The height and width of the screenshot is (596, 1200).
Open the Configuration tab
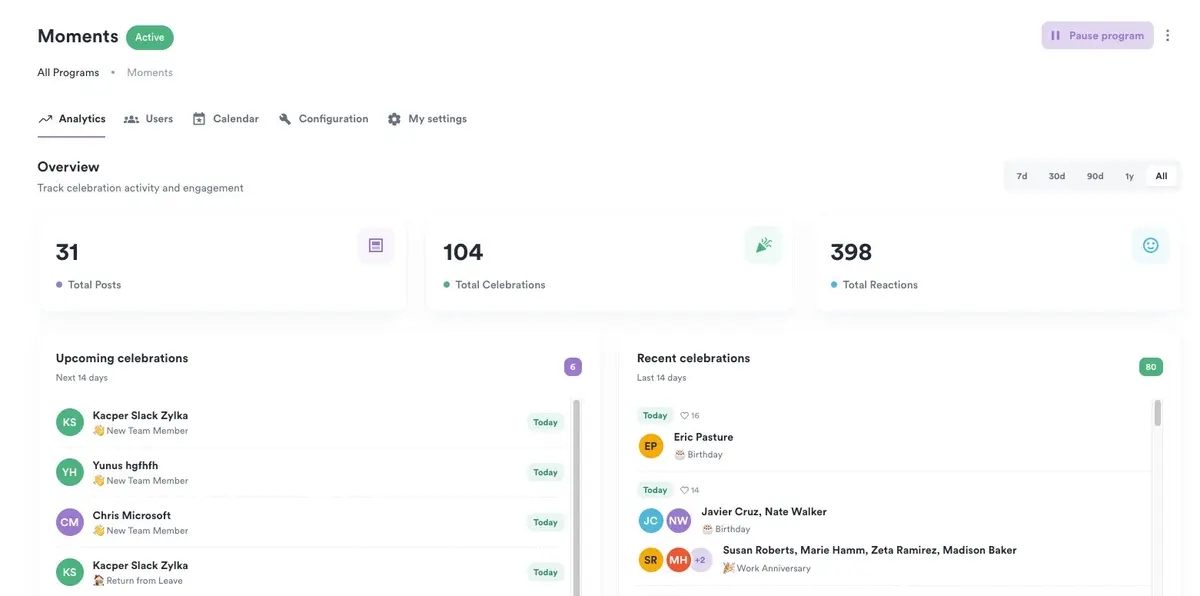(x=324, y=119)
